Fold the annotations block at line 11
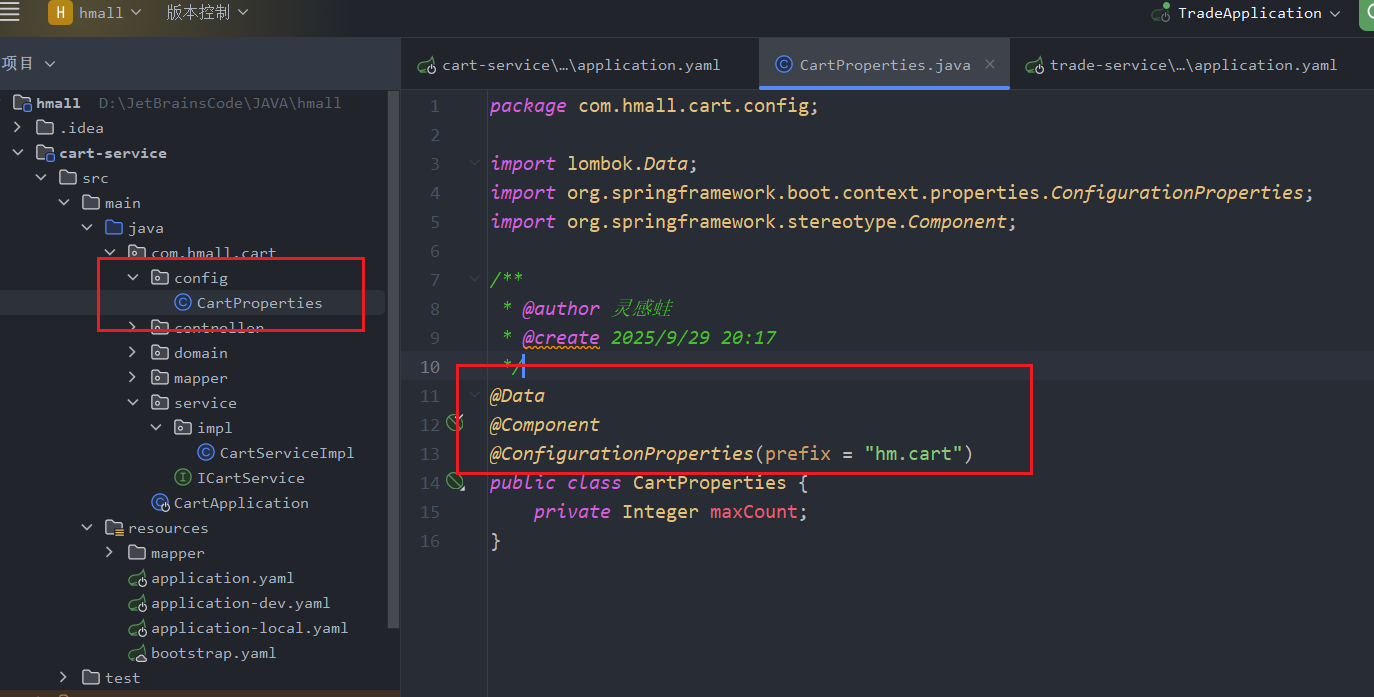This screenshot has height=697, width=1374. (474, 395)
